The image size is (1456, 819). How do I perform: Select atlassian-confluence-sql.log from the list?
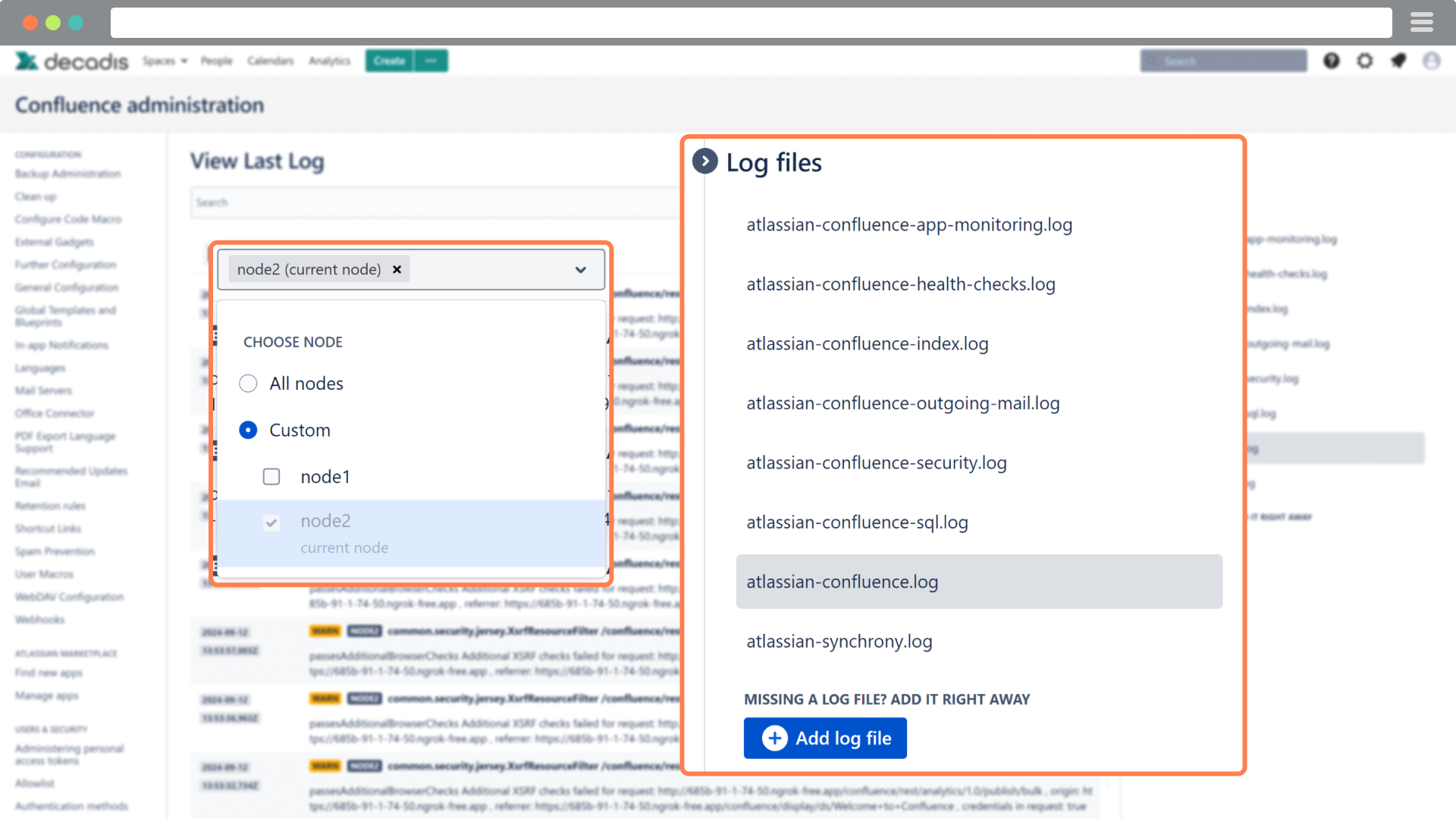pyautogui.click(x=857, y=522)
